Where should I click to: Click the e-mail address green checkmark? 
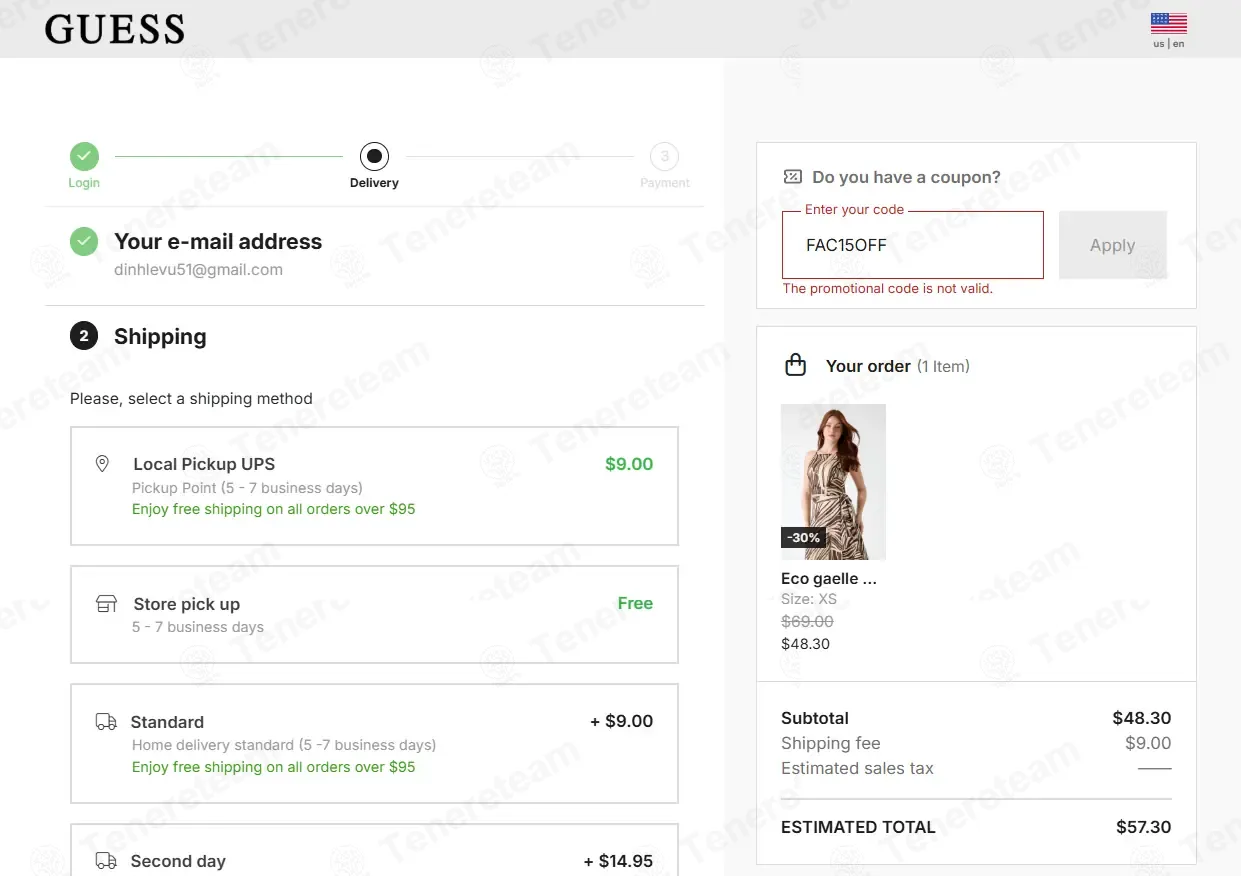click(x=84, y=241)
